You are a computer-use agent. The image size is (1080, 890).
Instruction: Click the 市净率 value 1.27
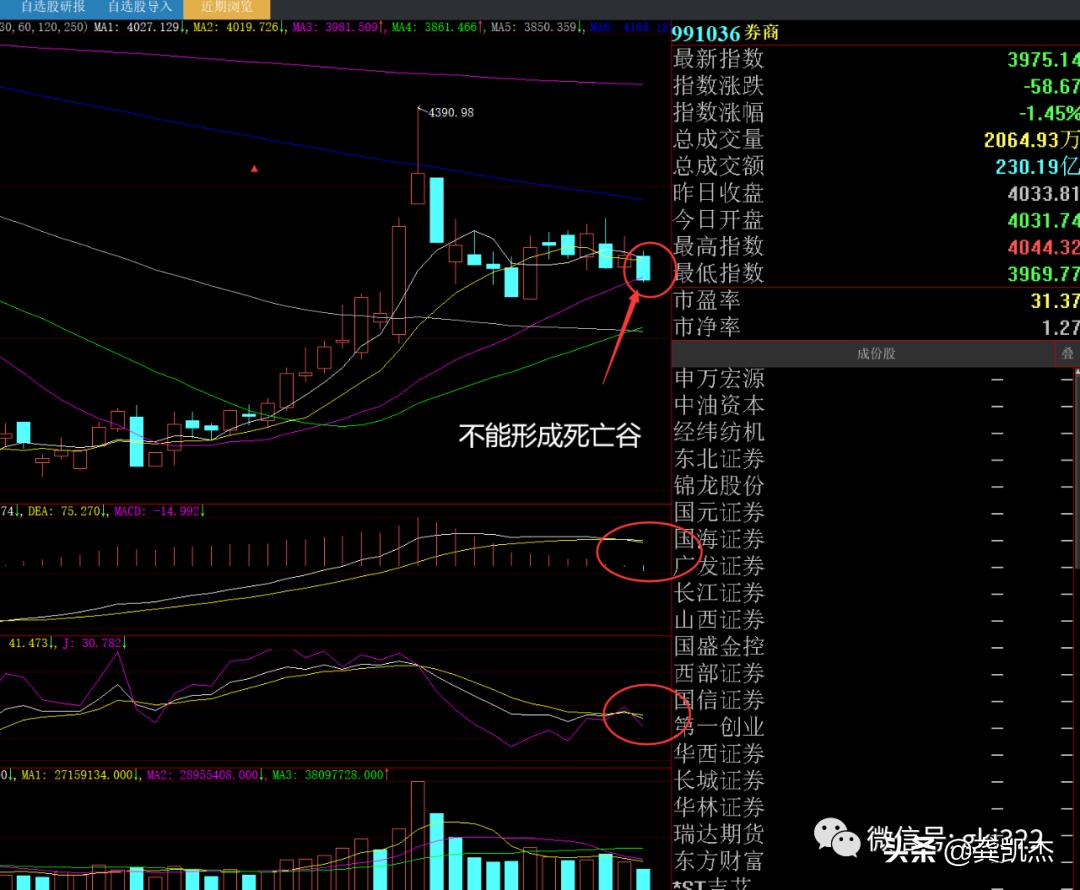point(1060,329)
